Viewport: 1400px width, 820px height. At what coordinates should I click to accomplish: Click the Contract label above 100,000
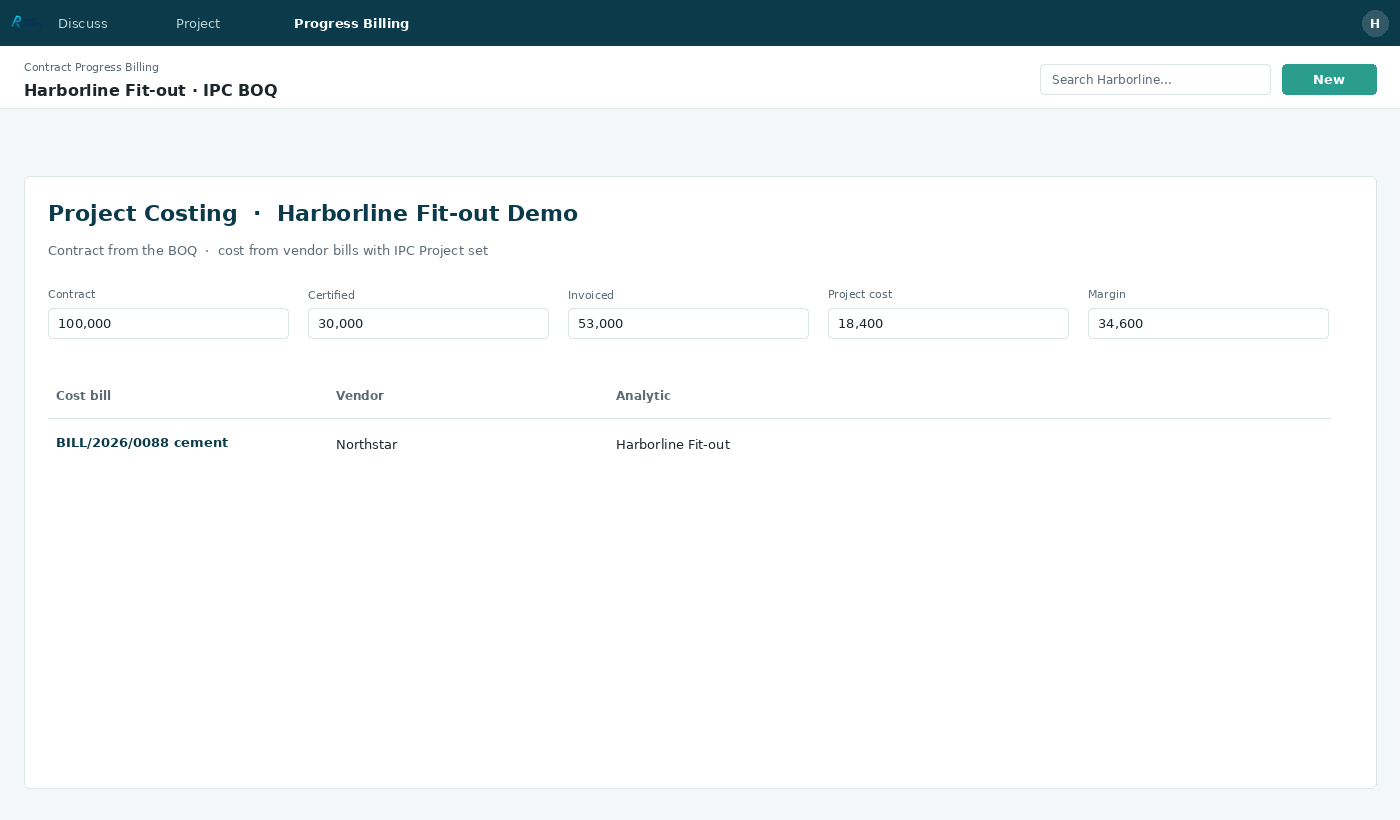click(x=72, y=294)
